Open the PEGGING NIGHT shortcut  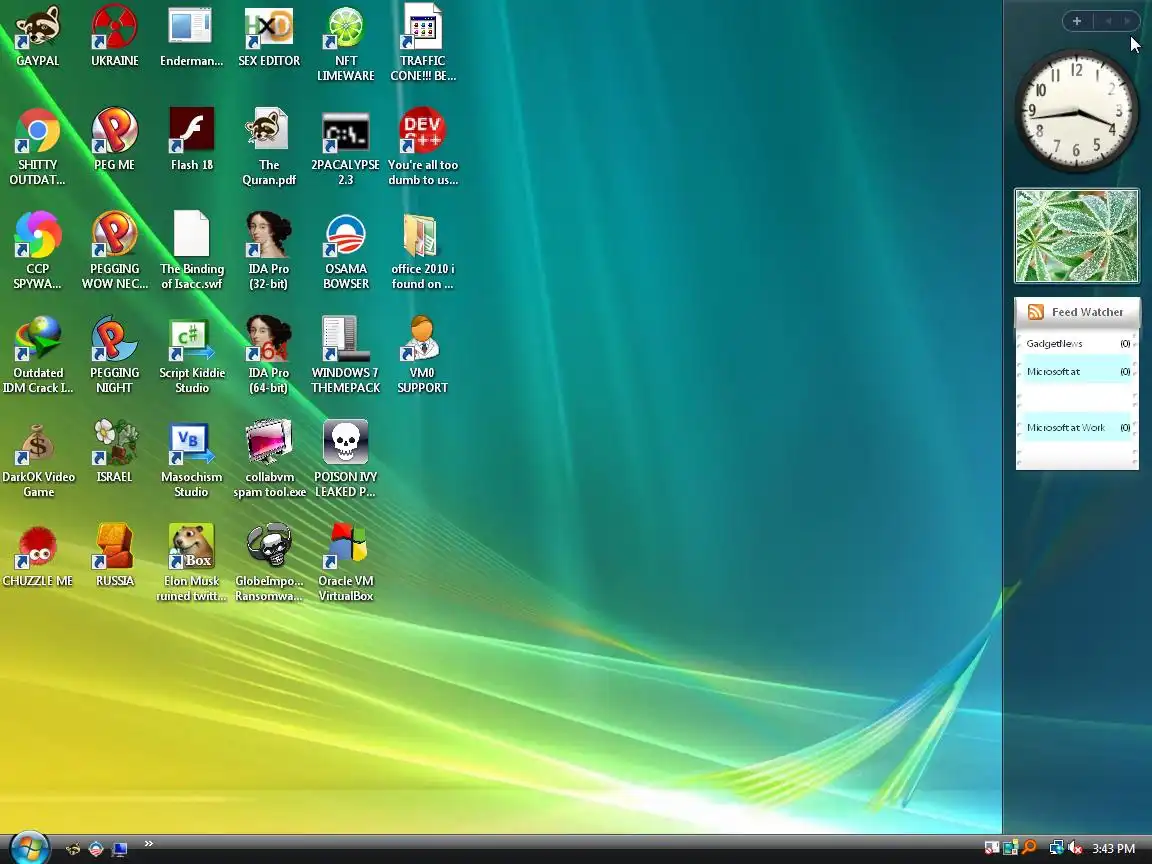click(x=115, y=356)
